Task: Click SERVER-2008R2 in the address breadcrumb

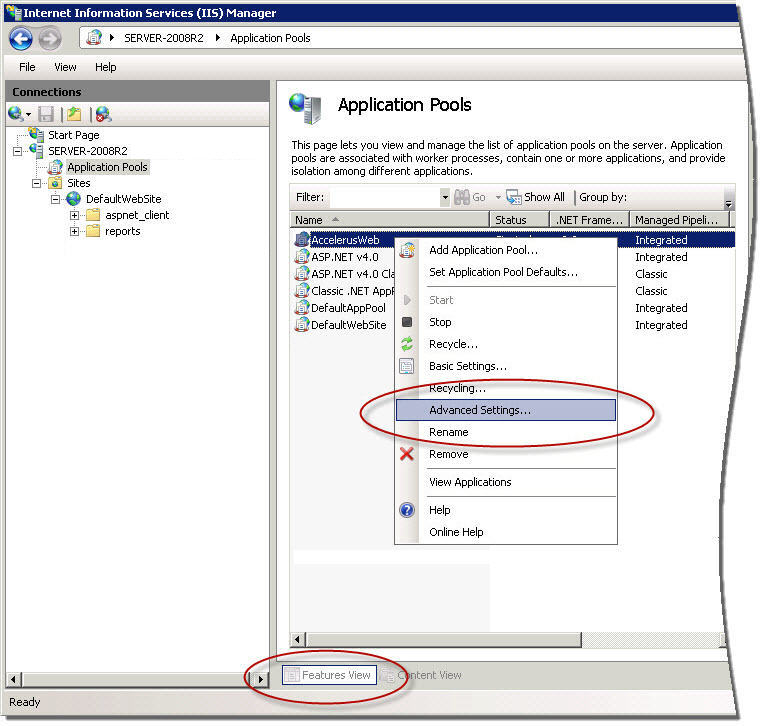Action: [164, 38]
